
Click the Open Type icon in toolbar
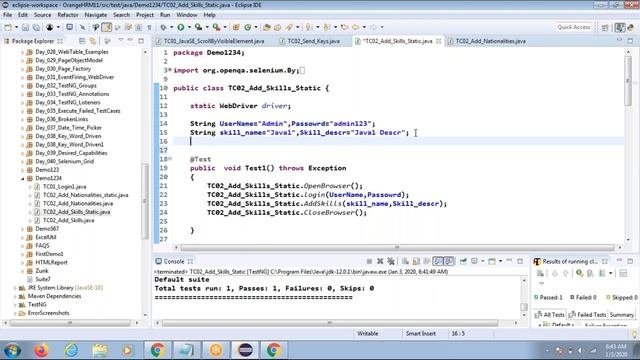267,27
